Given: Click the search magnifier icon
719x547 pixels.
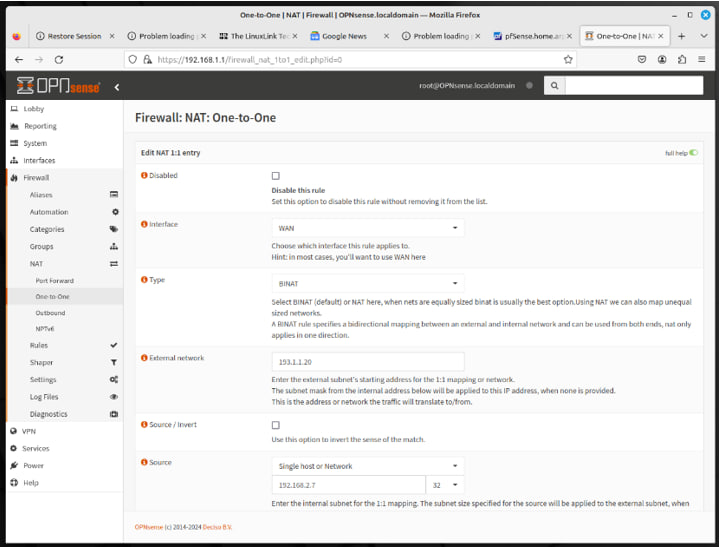Looking at the screenshot, I should point(554,86).
